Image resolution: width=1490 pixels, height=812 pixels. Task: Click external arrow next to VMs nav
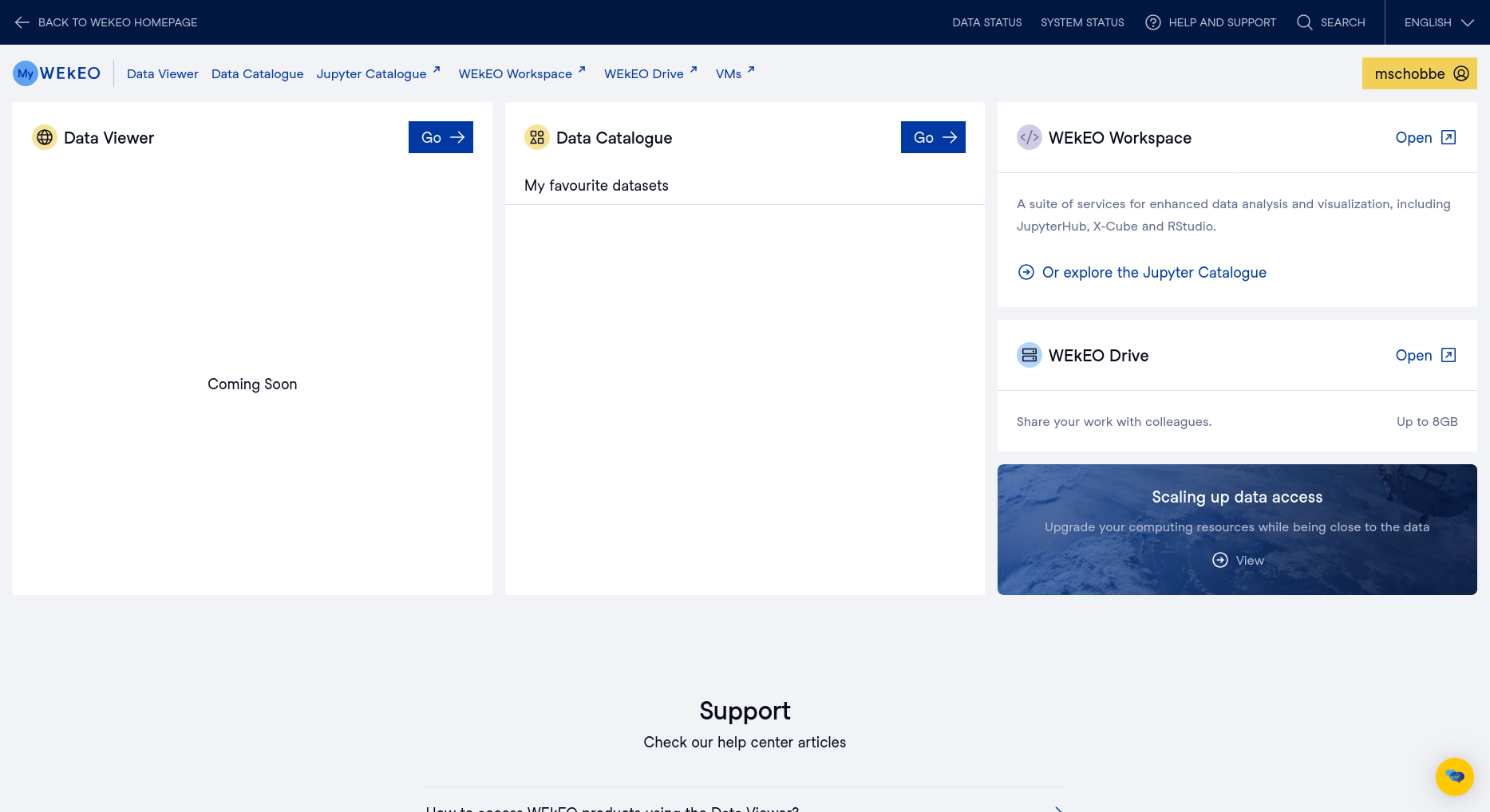click(751, 70)
